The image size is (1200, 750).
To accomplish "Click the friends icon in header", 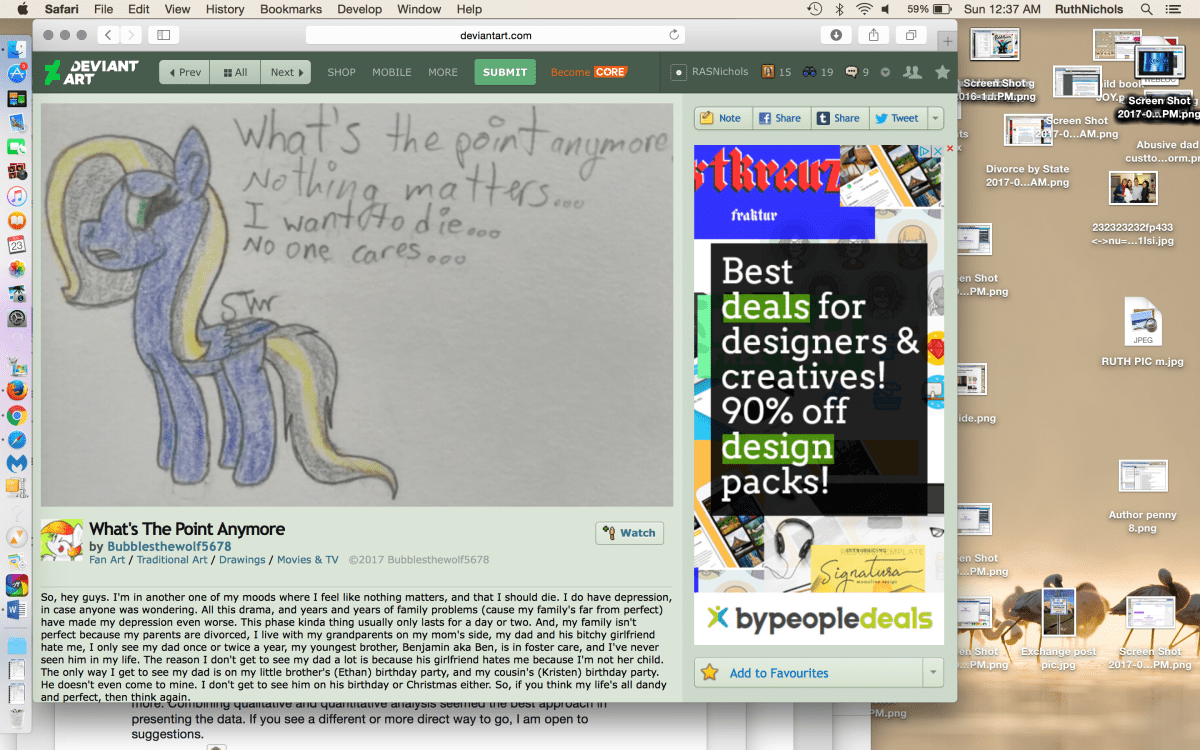I will (911, 72).
